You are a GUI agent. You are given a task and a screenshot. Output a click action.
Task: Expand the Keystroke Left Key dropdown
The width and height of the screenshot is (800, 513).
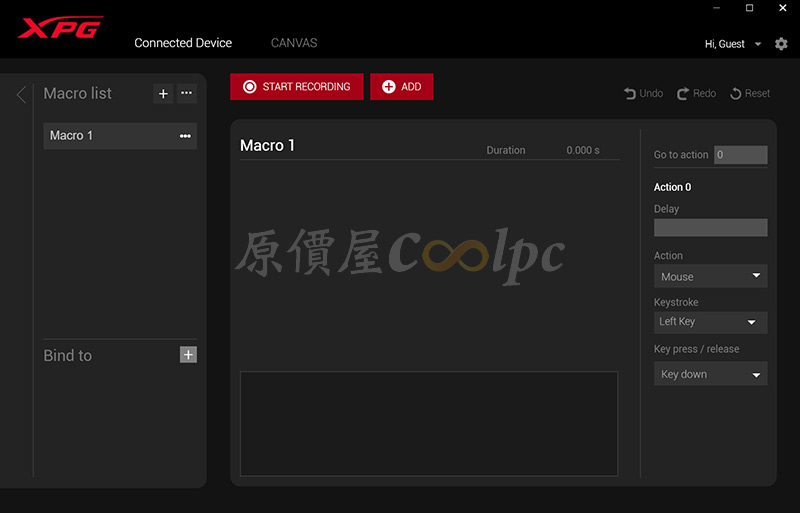click(710, 322)
